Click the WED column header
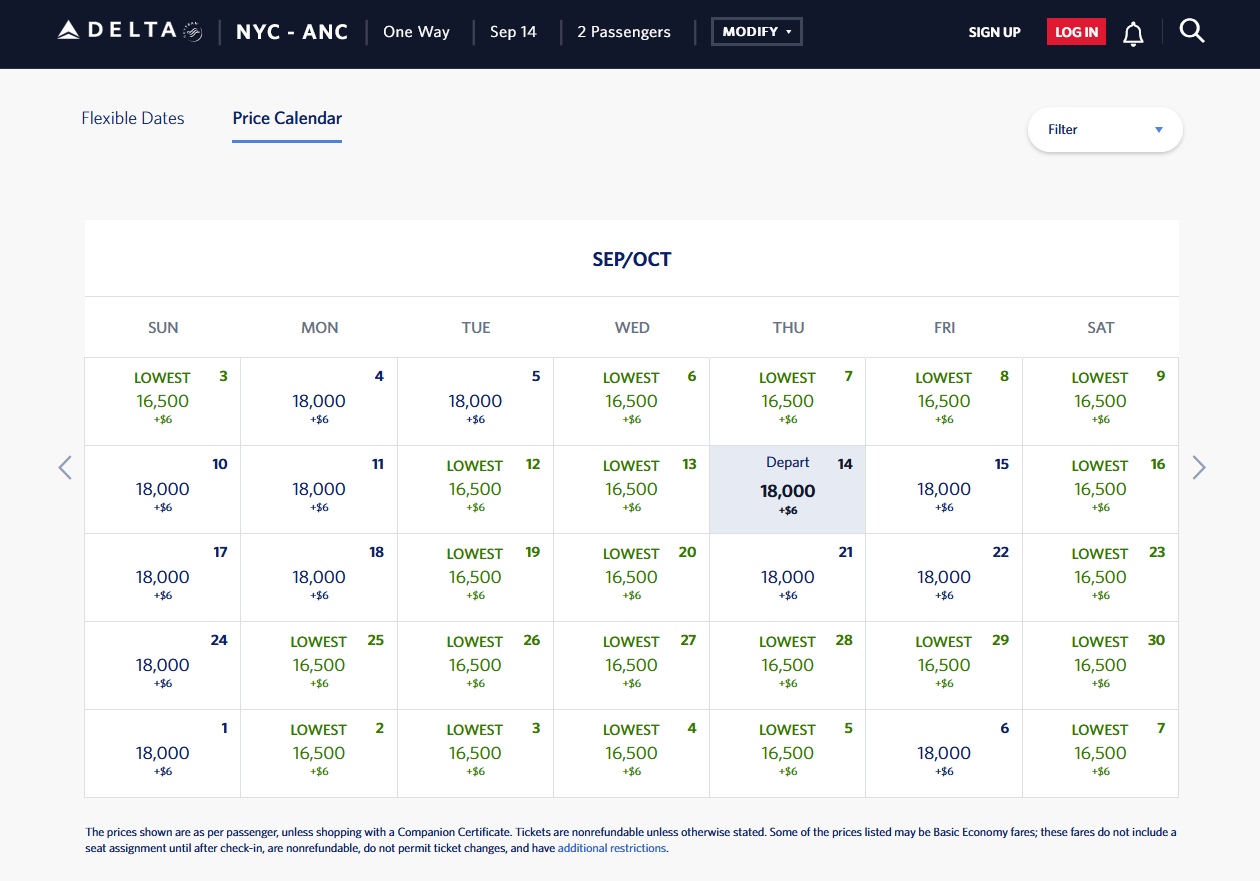Image resolution: width=1260 pixels, height=881 pixels. point(632,327)
